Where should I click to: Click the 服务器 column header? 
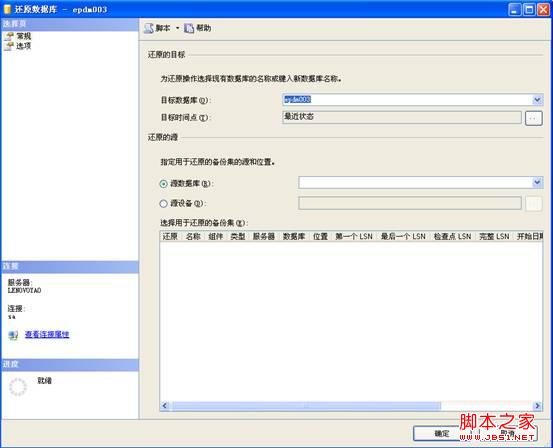click(x=264, y=236)
